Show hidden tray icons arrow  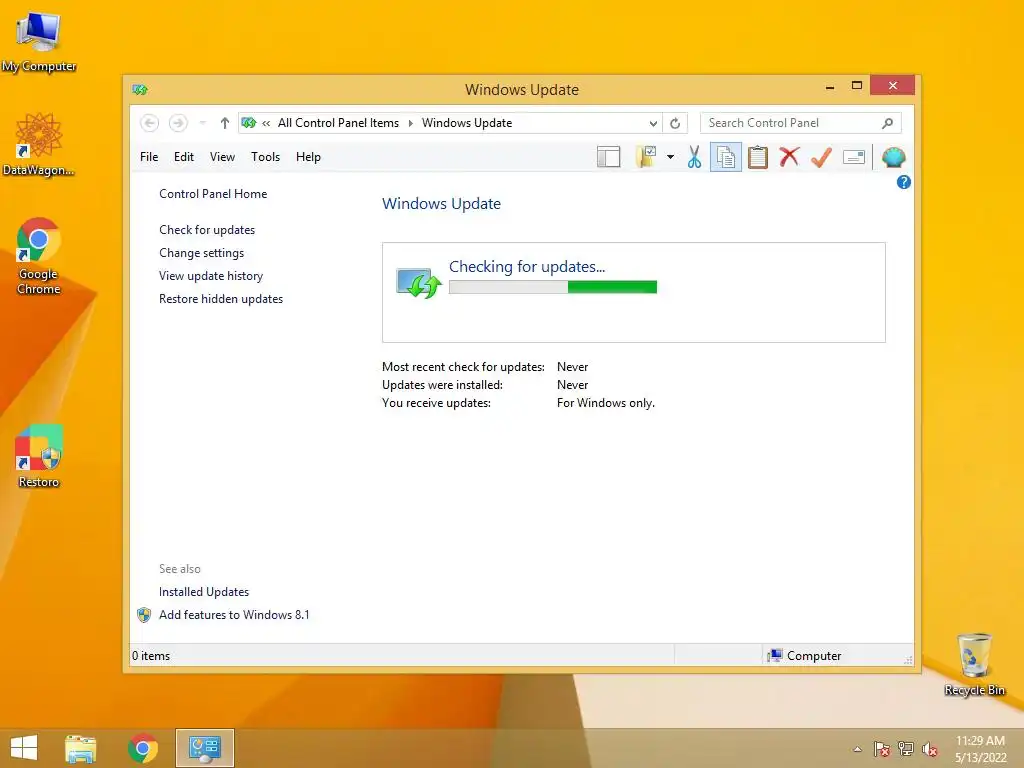857,749
